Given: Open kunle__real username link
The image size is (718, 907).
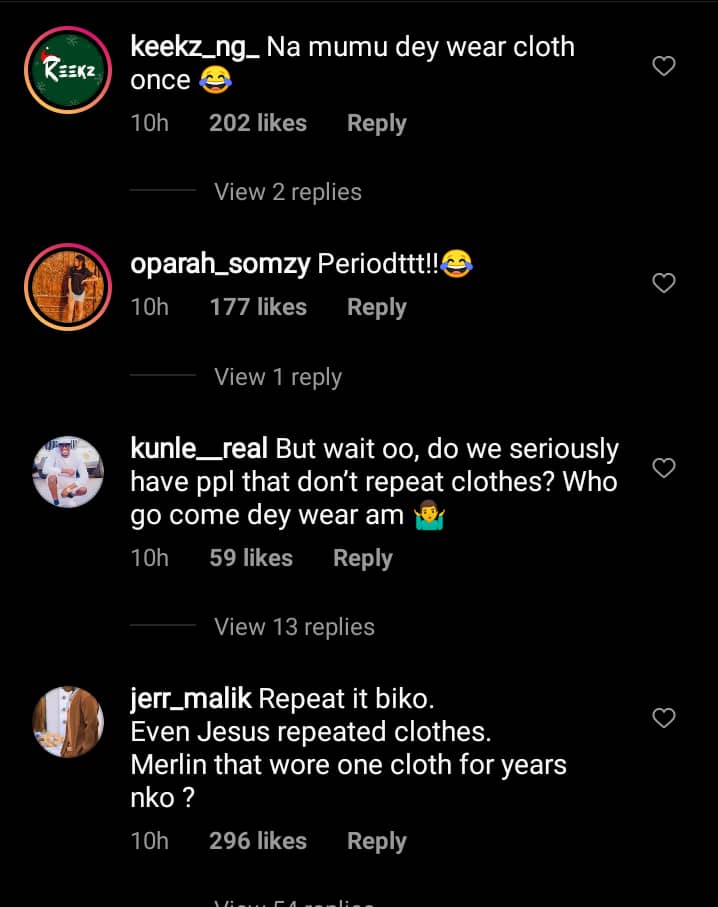Looking at the screenshot, I should point(199,449).
